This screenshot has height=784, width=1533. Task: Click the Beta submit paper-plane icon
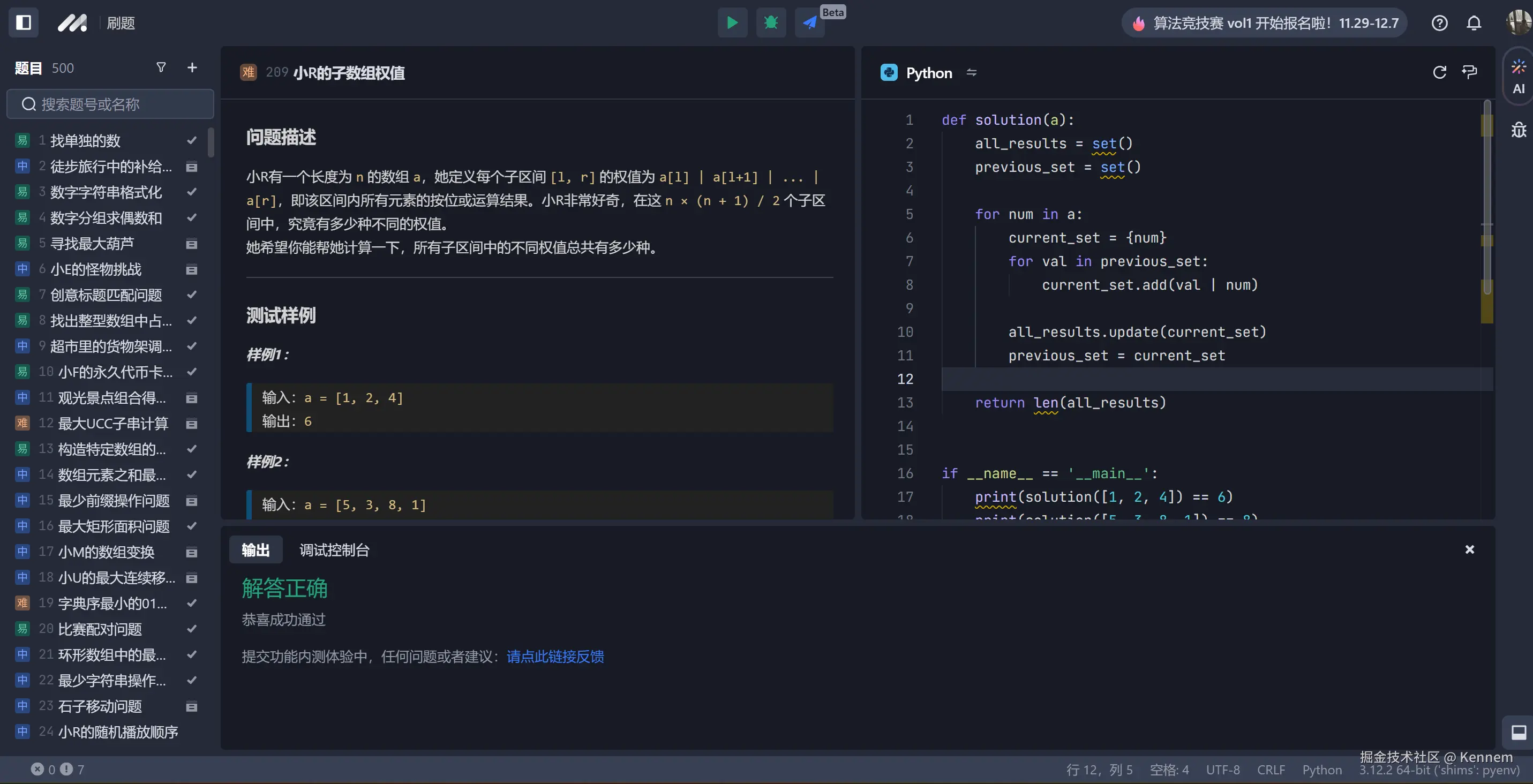point(810,22)
